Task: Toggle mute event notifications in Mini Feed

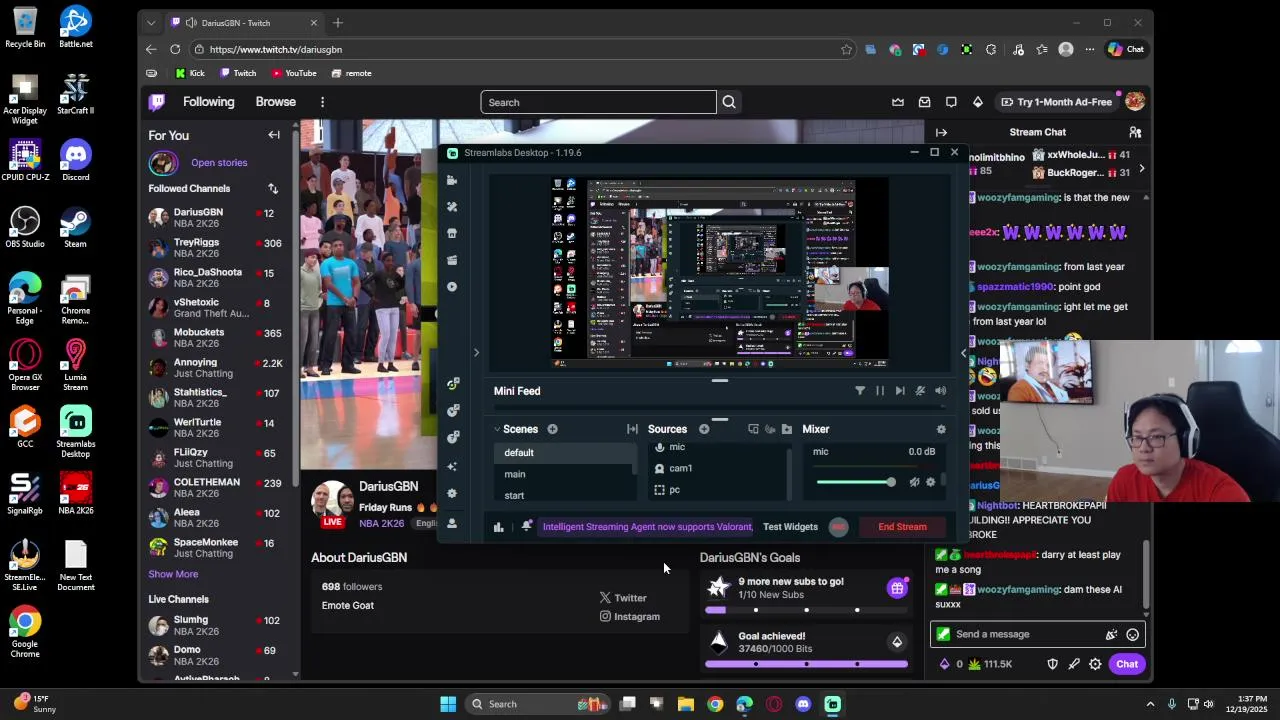Action: coord(920,391)
